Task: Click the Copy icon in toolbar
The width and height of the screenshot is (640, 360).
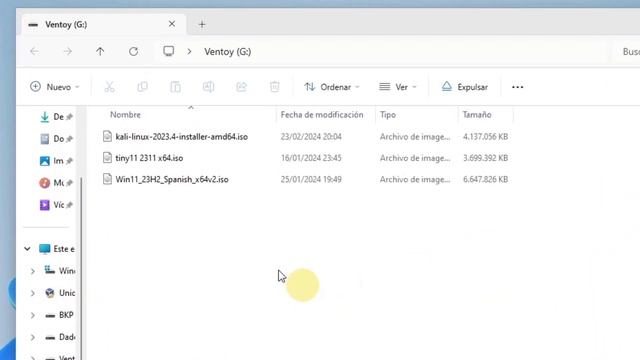Action: (142, 87)
